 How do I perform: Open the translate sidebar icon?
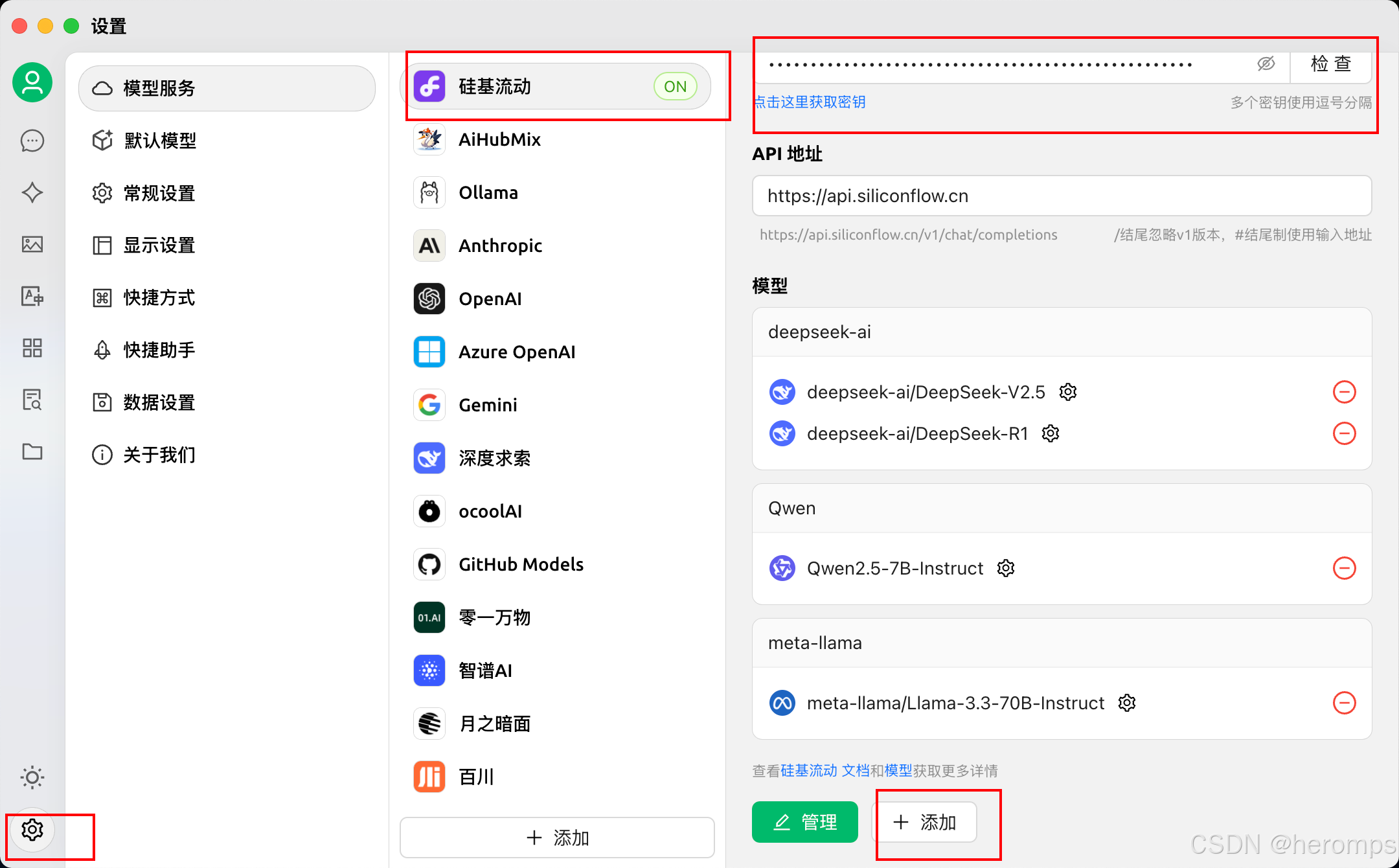[32, 296]
